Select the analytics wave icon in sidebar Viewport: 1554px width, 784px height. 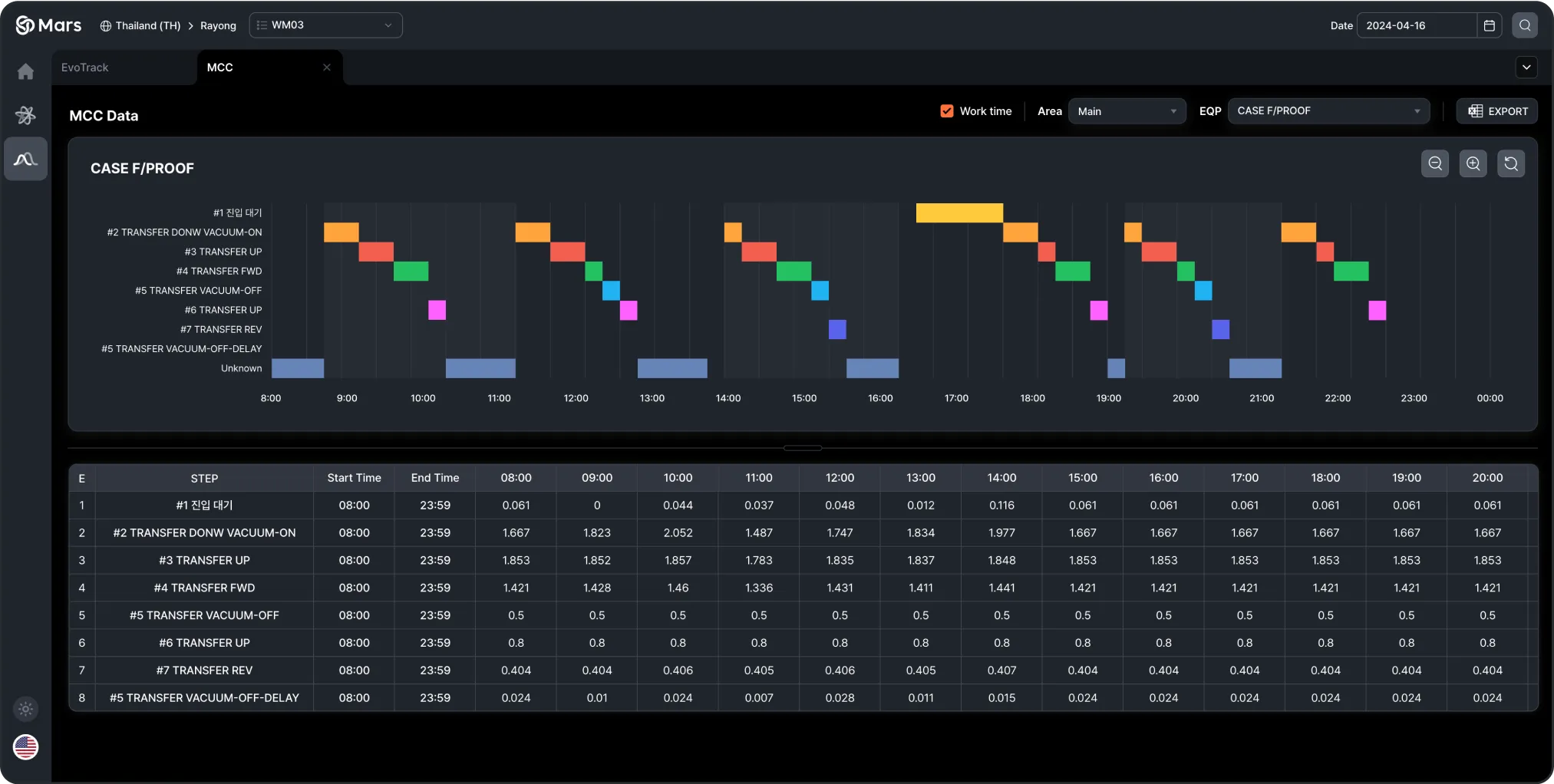tap(25, 159)
